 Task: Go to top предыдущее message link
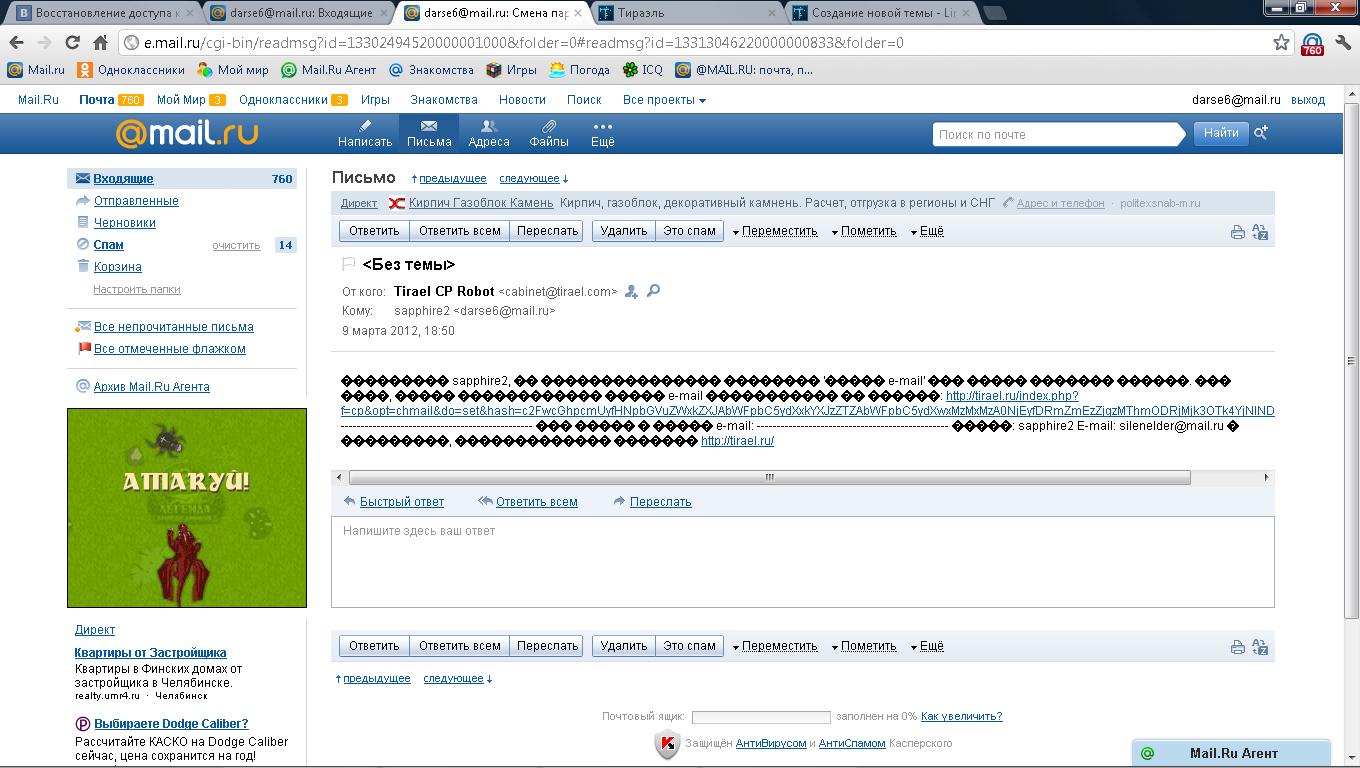tap(452, 178)
